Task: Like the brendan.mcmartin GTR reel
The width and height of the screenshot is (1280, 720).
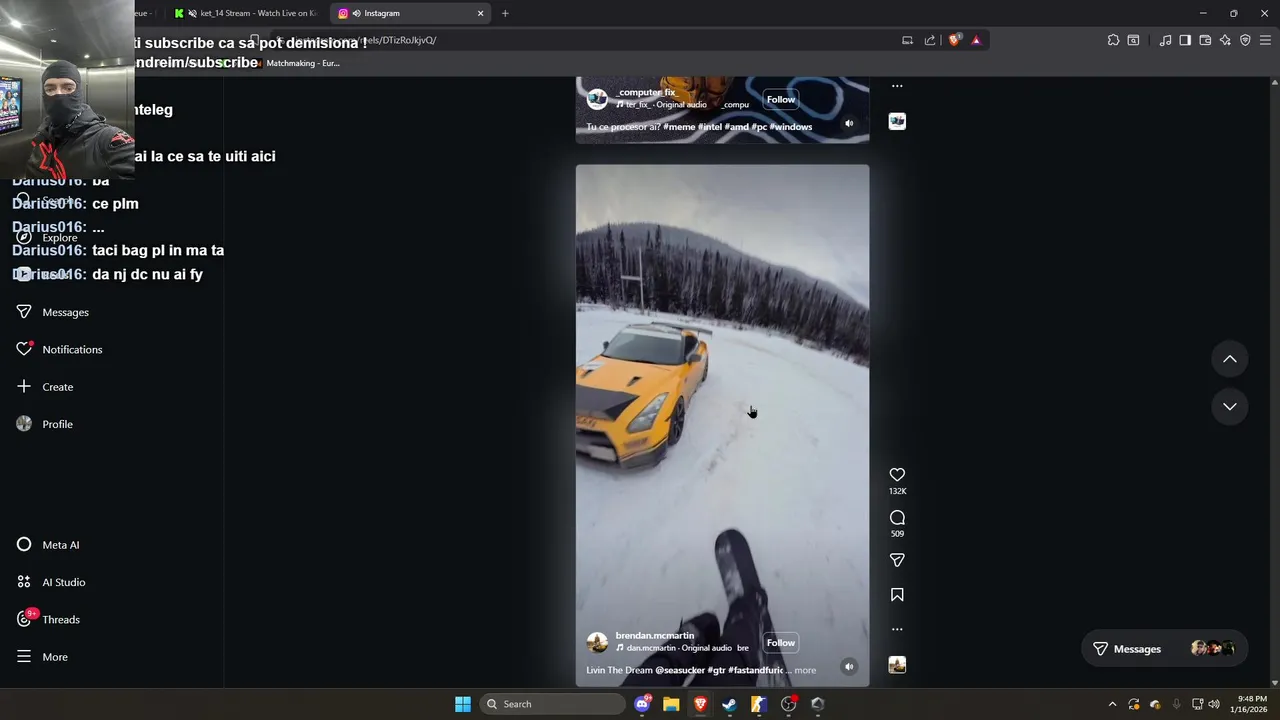Action: 897,475
